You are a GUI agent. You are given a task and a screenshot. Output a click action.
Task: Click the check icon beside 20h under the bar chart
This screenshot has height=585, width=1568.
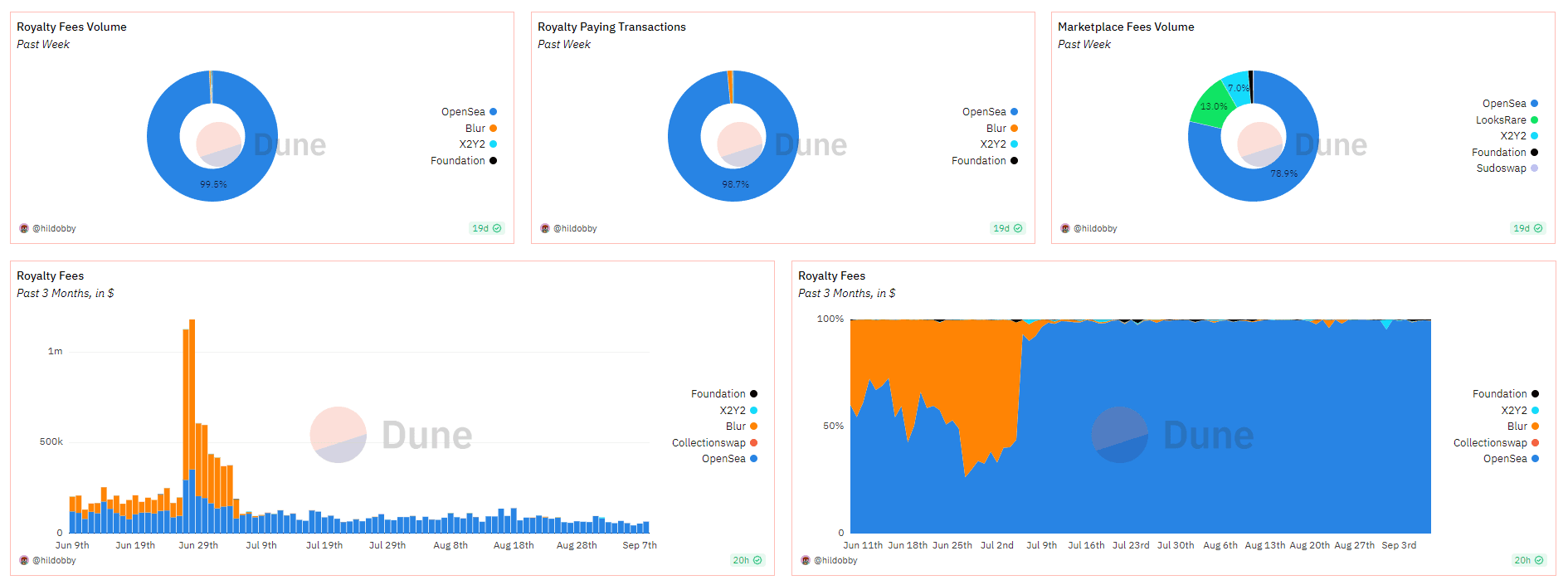[757, 560]
